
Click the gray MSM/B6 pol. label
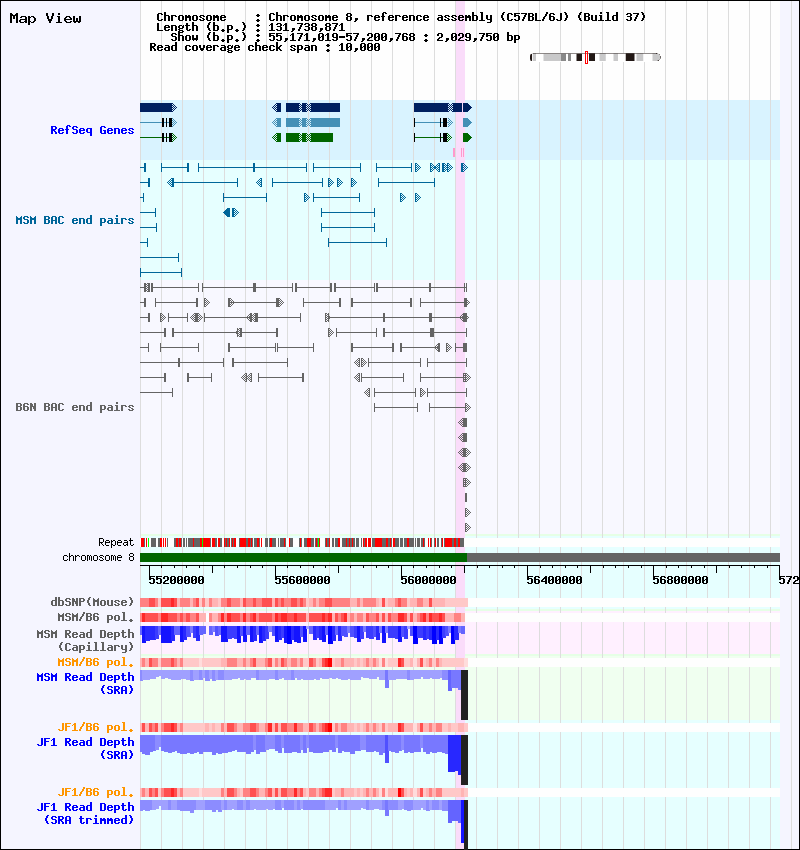95,617
